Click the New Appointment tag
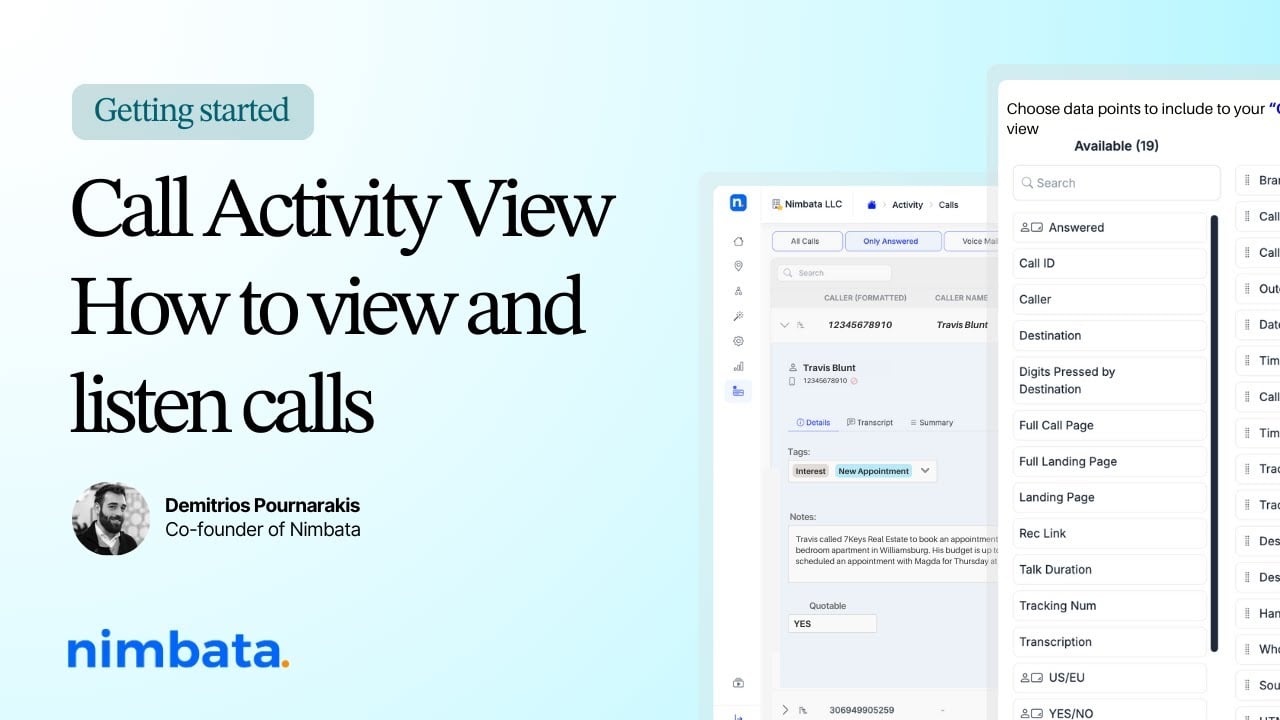Viewport: 1280px width, 720px height. [x=873, y=471]
